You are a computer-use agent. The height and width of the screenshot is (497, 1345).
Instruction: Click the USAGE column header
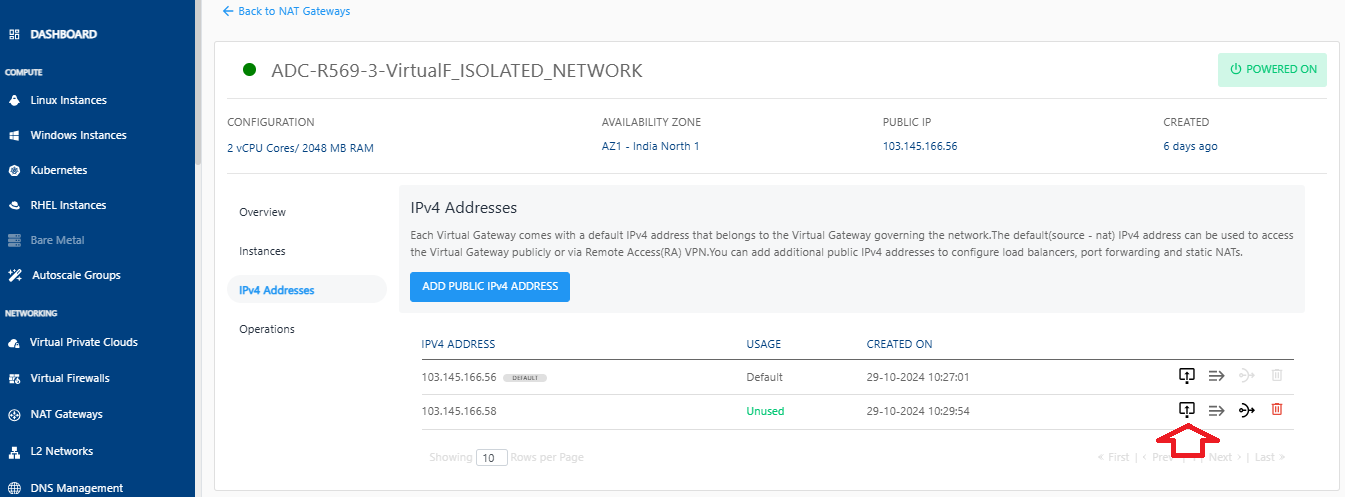pos(764,344)
